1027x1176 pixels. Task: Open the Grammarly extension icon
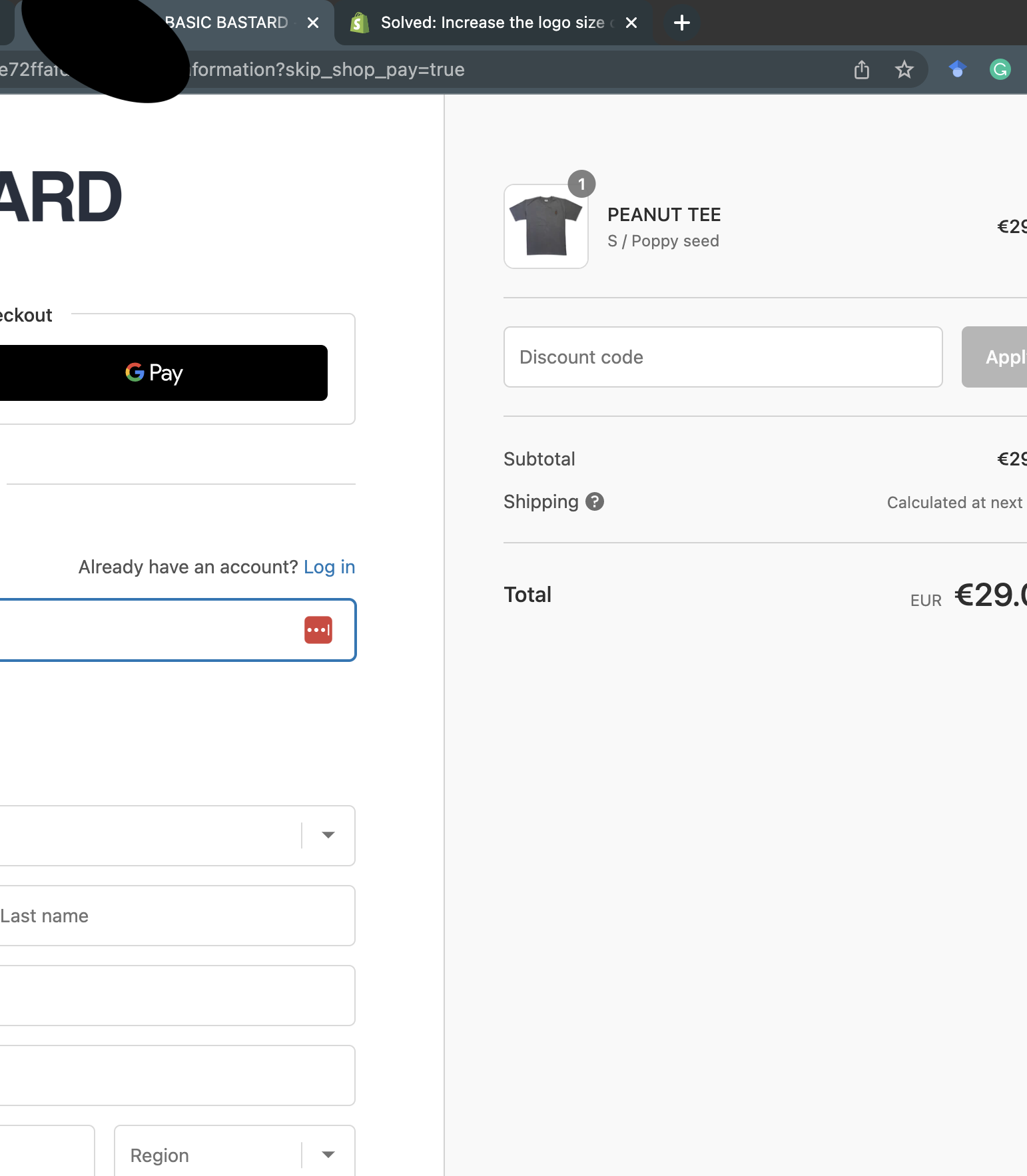1000,69
